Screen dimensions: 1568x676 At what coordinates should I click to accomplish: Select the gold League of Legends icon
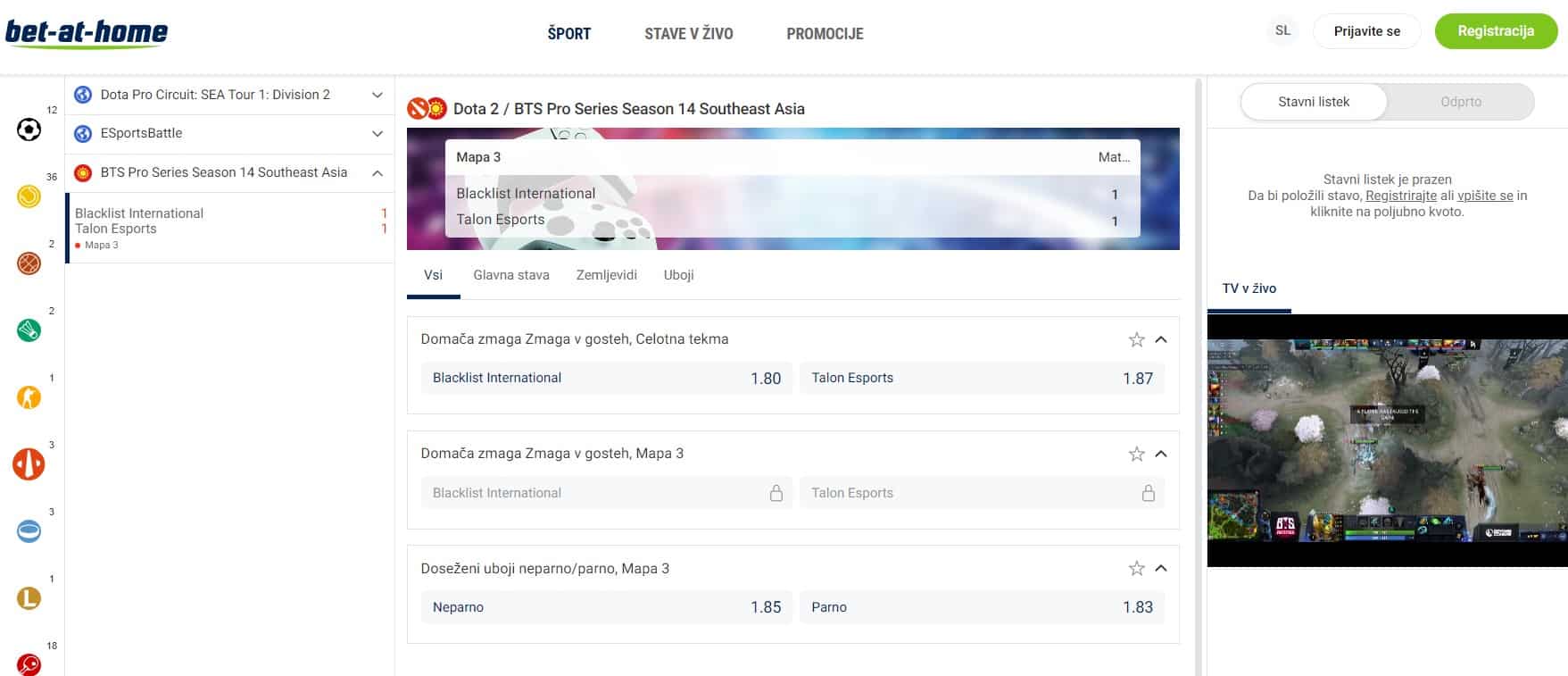pos(29,598)
